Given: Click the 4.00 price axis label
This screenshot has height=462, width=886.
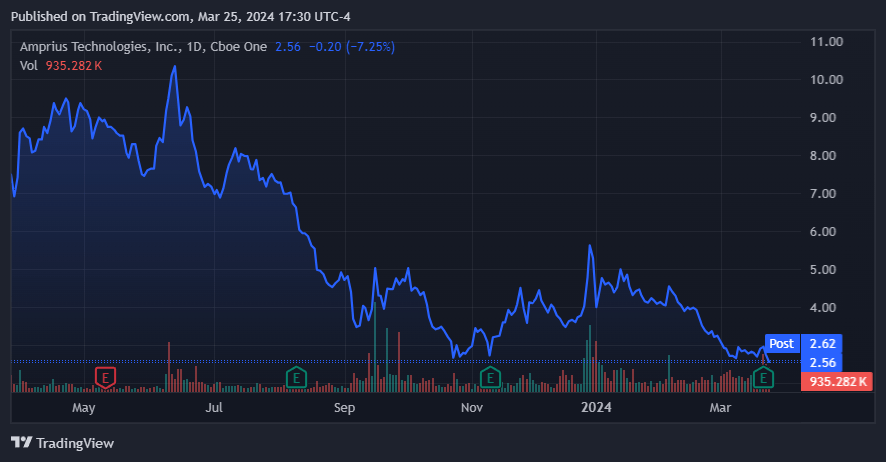Looking at the screenshot, I should [823, 308].
